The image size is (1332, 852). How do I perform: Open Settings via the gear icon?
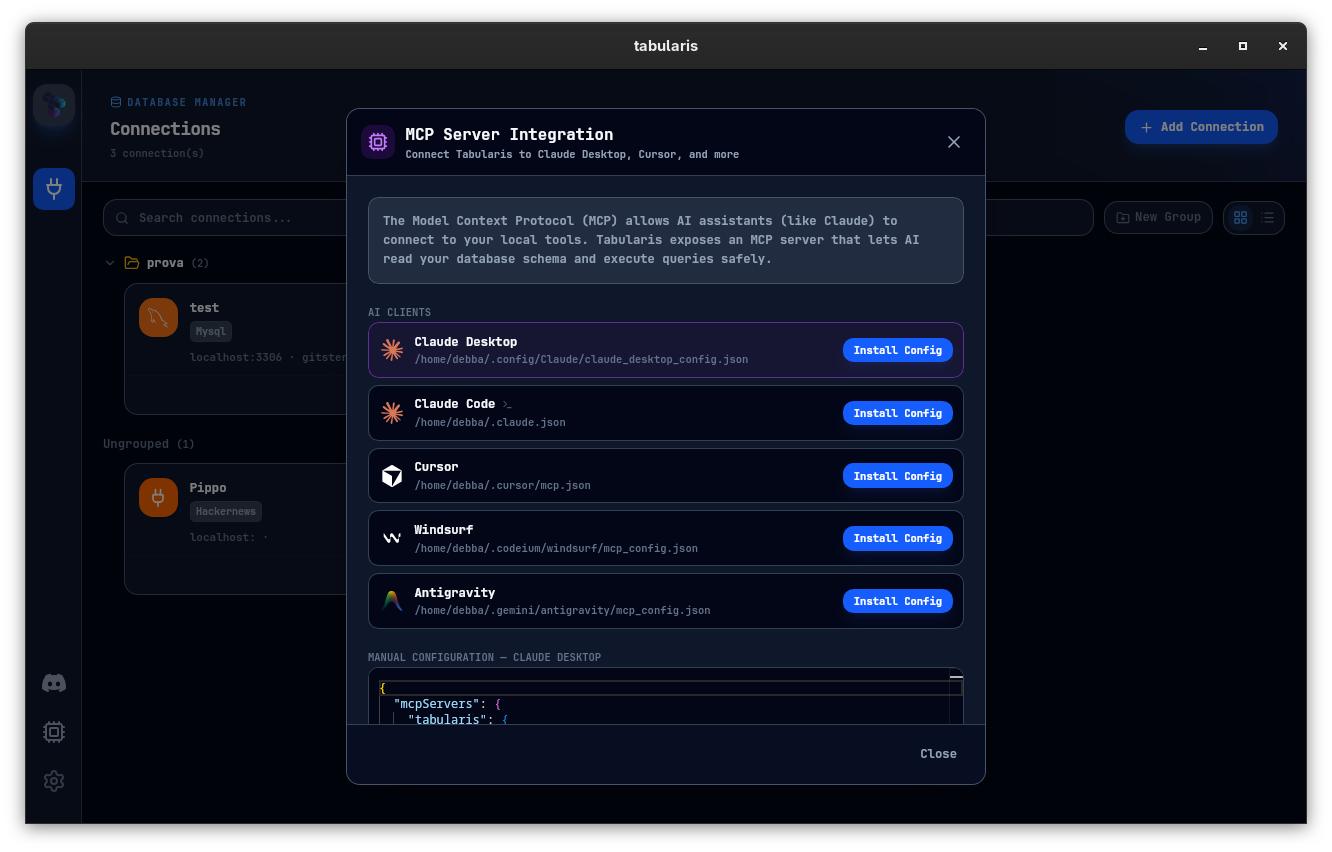click(x=53, y=781)
